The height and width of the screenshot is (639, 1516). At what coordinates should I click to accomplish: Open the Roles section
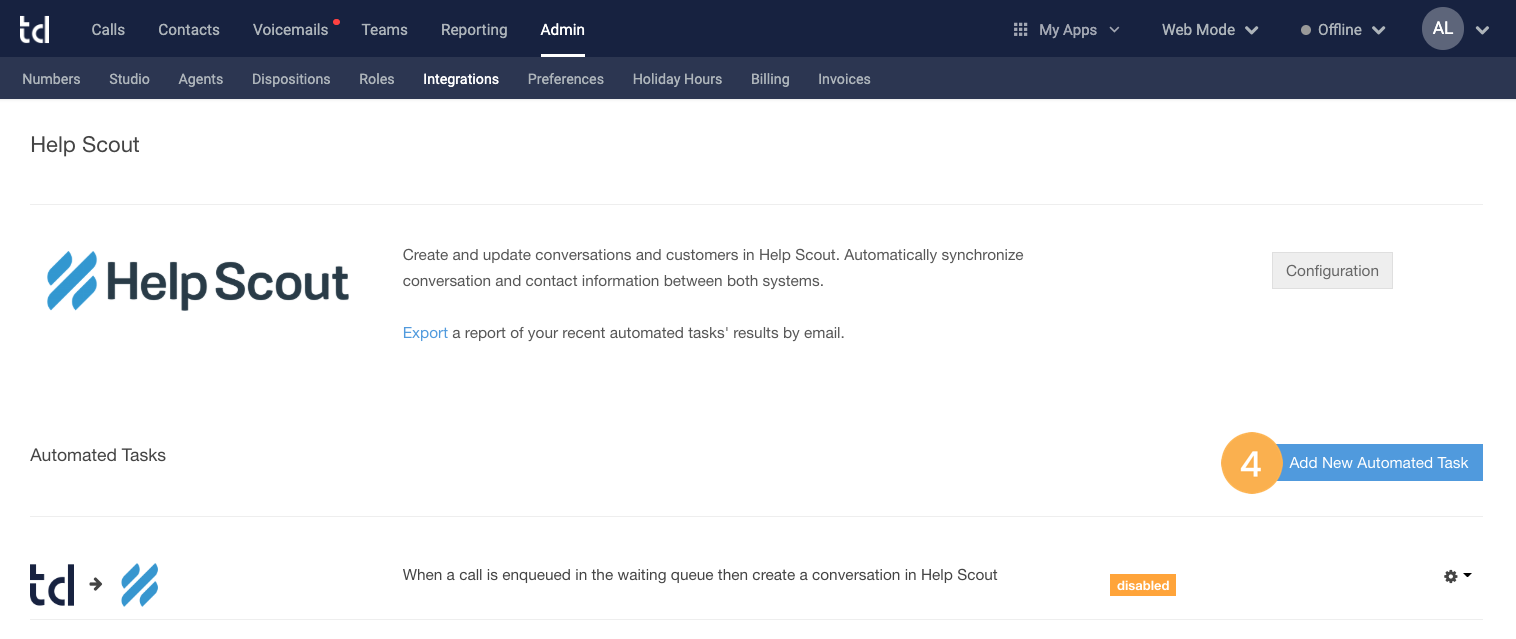pos(377,79)
